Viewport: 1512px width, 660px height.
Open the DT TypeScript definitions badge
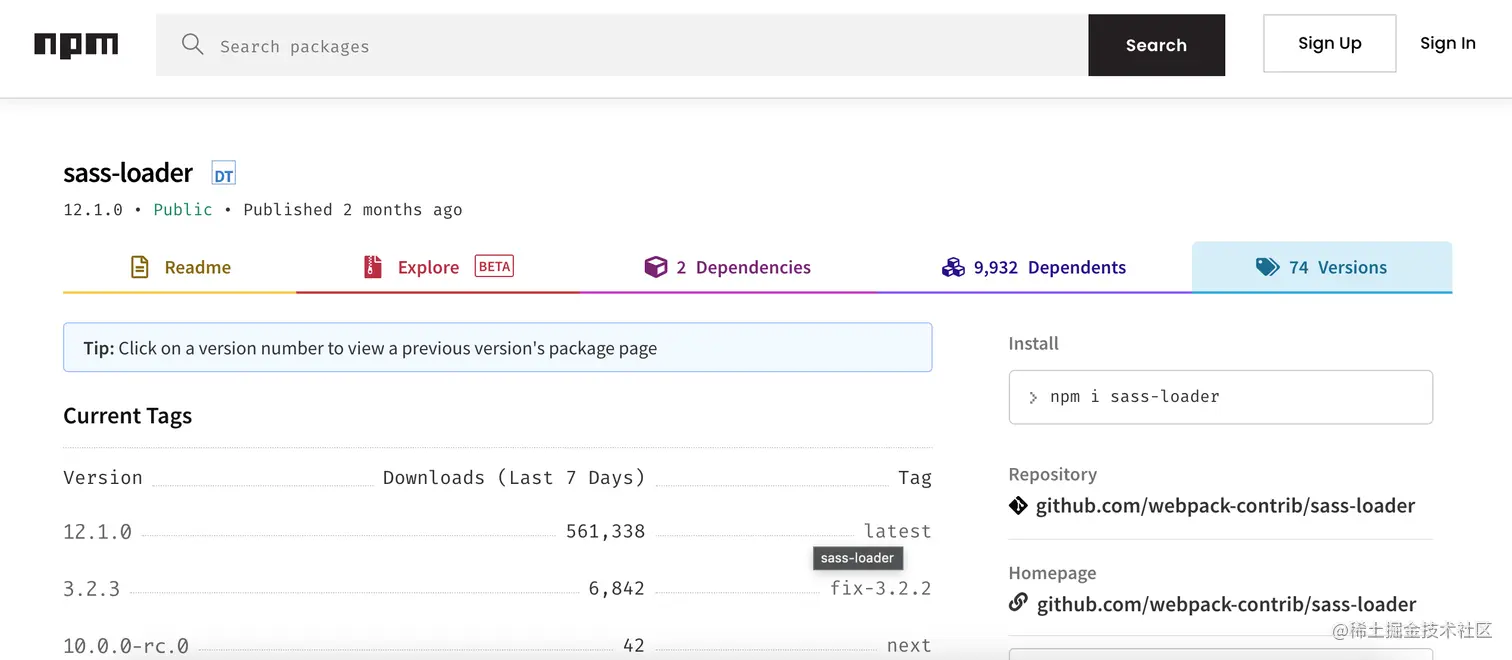click(x=222, y=172)
